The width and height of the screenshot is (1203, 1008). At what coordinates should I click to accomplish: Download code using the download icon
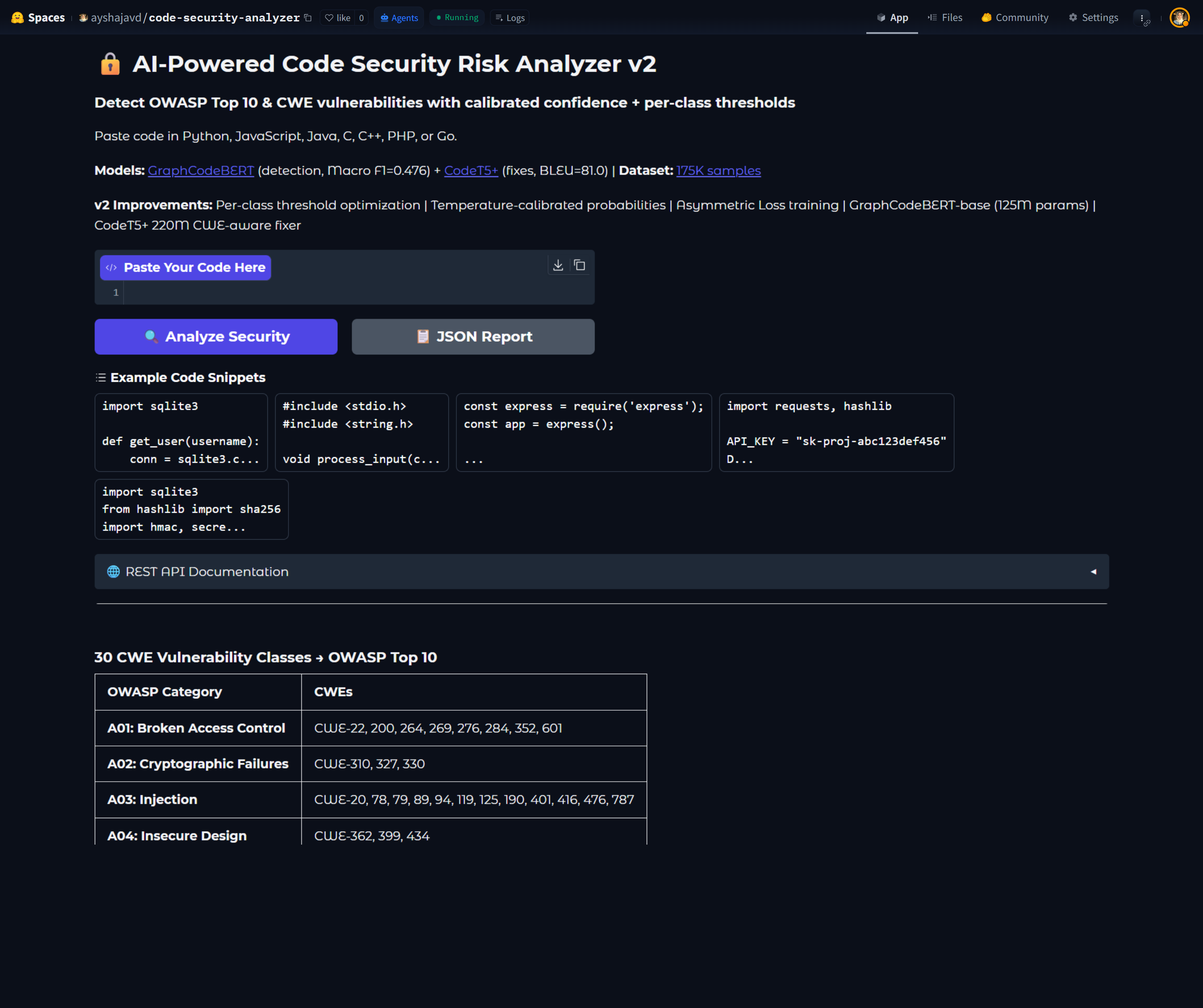558,265
